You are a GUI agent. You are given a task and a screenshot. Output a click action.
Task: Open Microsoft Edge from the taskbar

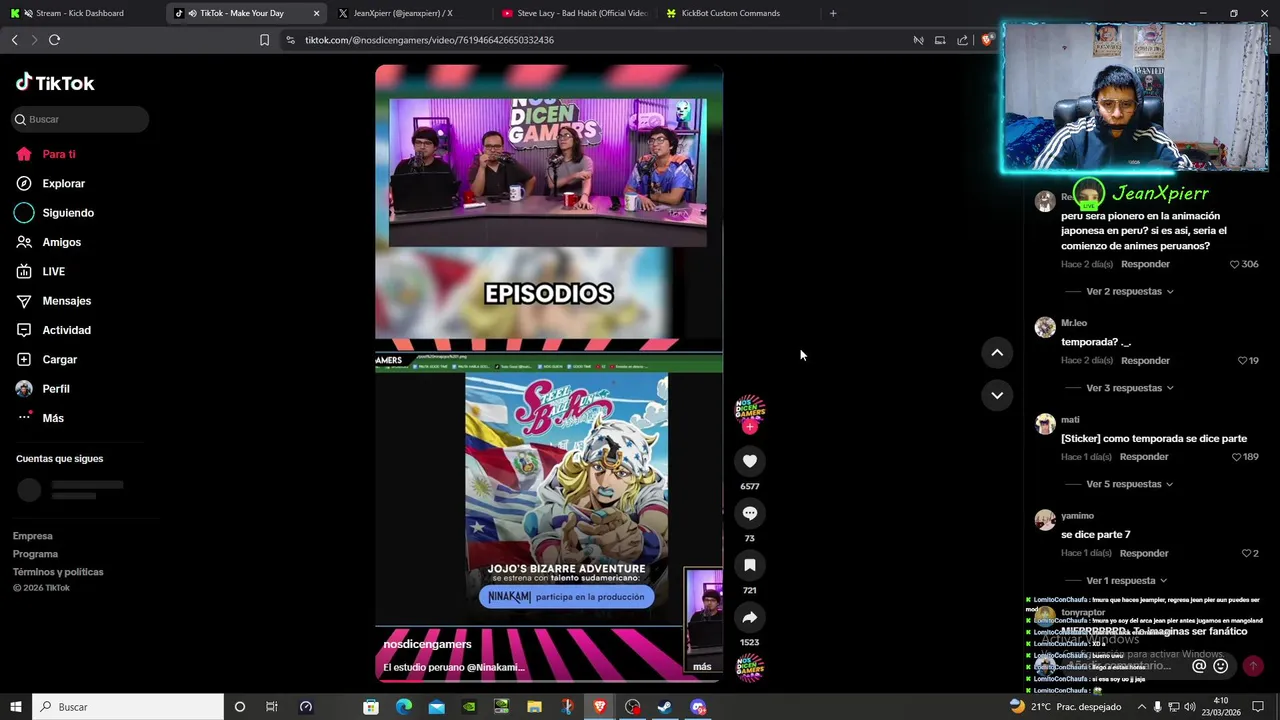pyautogui.click(x=404, y=707)
